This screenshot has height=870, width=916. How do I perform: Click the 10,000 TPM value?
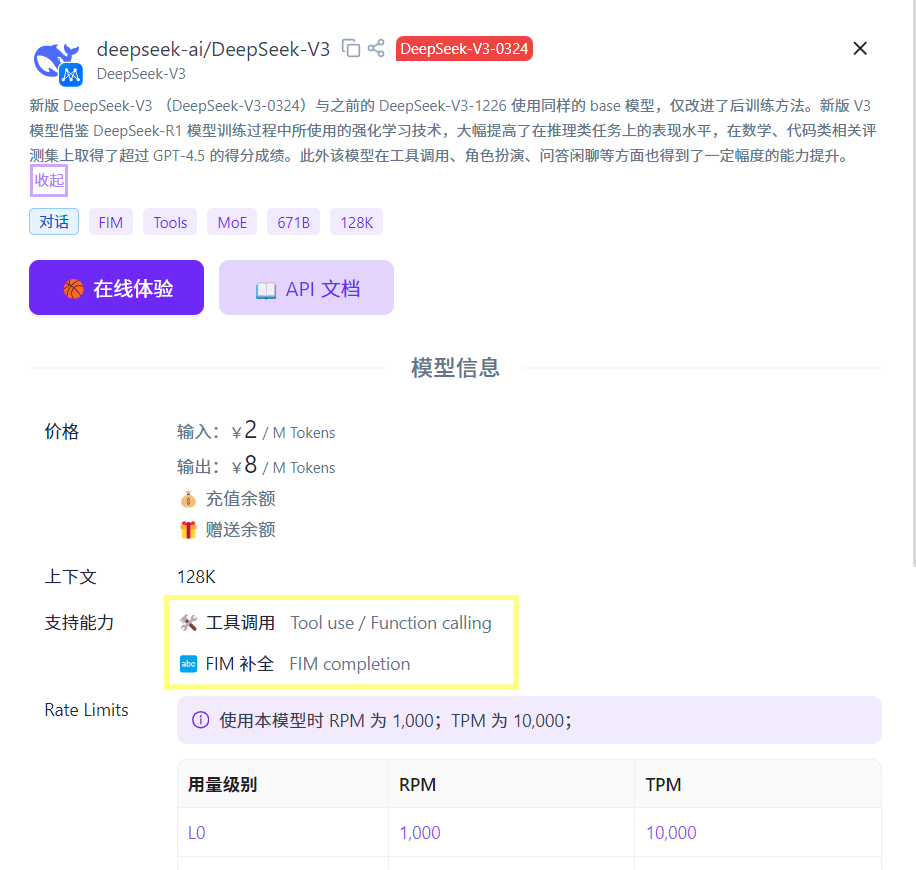tap(671, 833)
